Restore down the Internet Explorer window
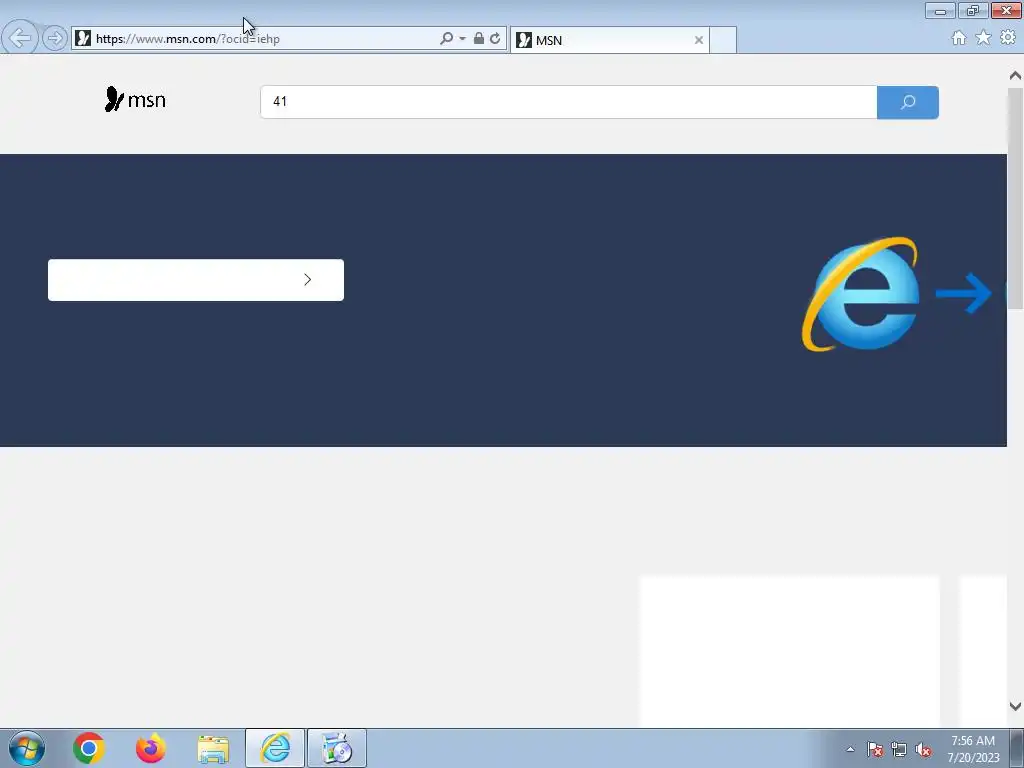This screenshot has width=1024, height=768. (x=973, y=10)
